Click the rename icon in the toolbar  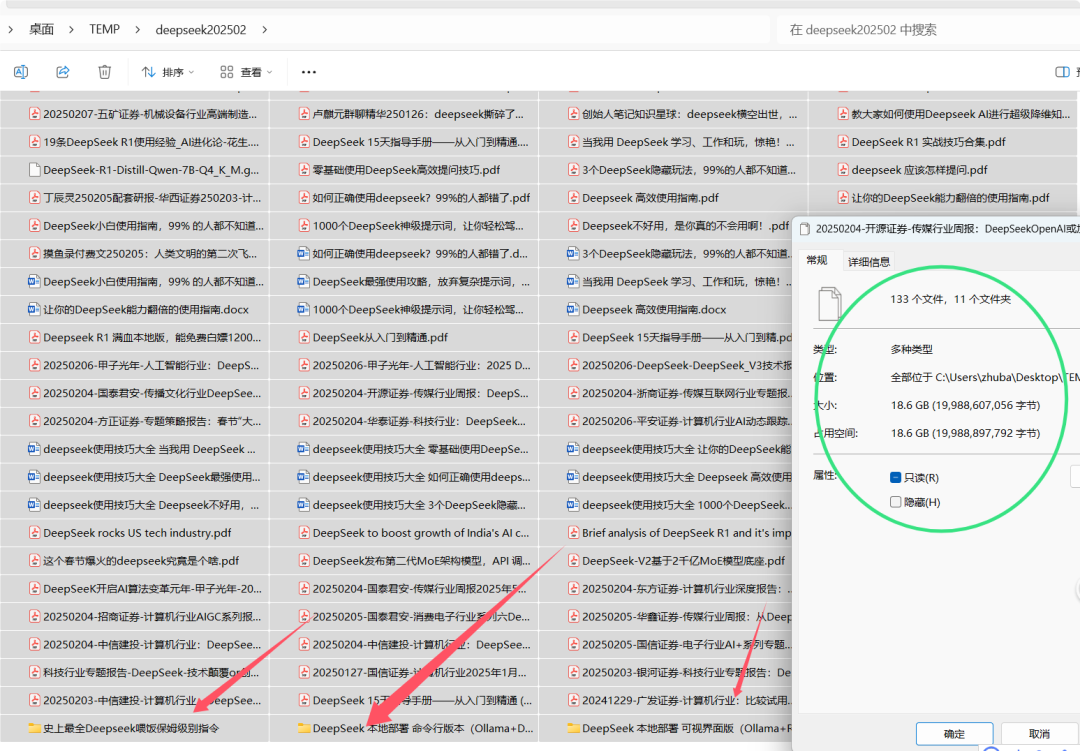[21, 72]
